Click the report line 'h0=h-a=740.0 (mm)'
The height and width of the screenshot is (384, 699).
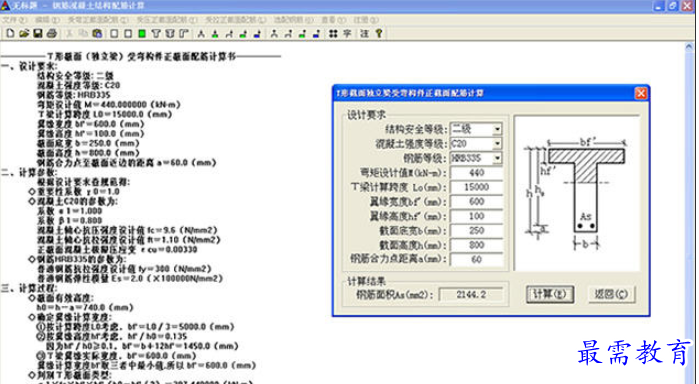click(x=85, y=308)
